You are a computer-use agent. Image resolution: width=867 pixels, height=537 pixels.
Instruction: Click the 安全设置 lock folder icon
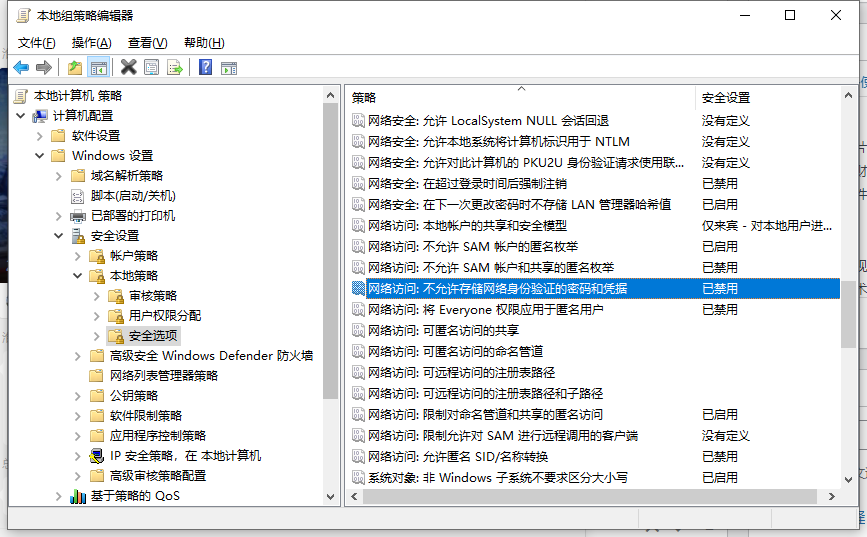(78, 236)
